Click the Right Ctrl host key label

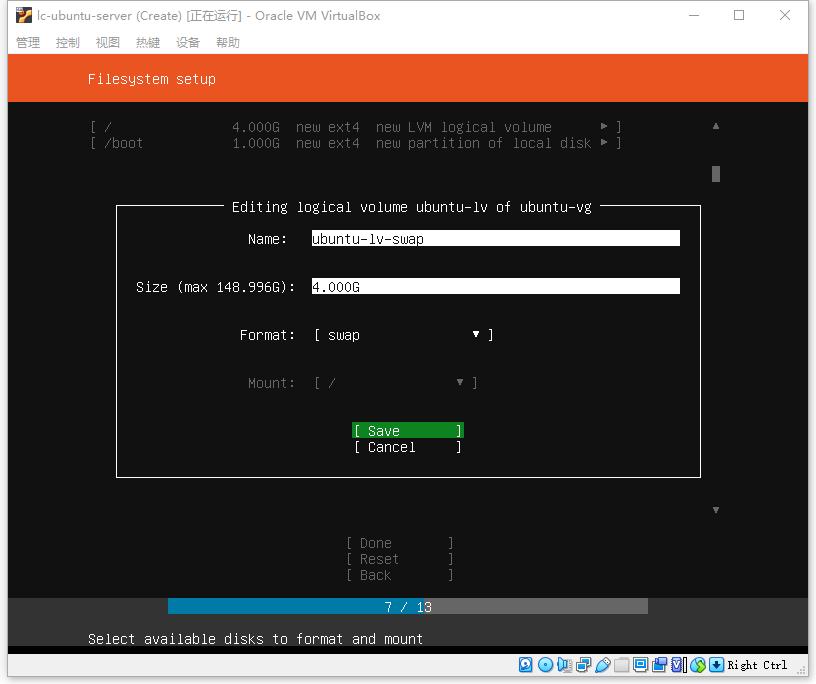click(x=757, y=665)
